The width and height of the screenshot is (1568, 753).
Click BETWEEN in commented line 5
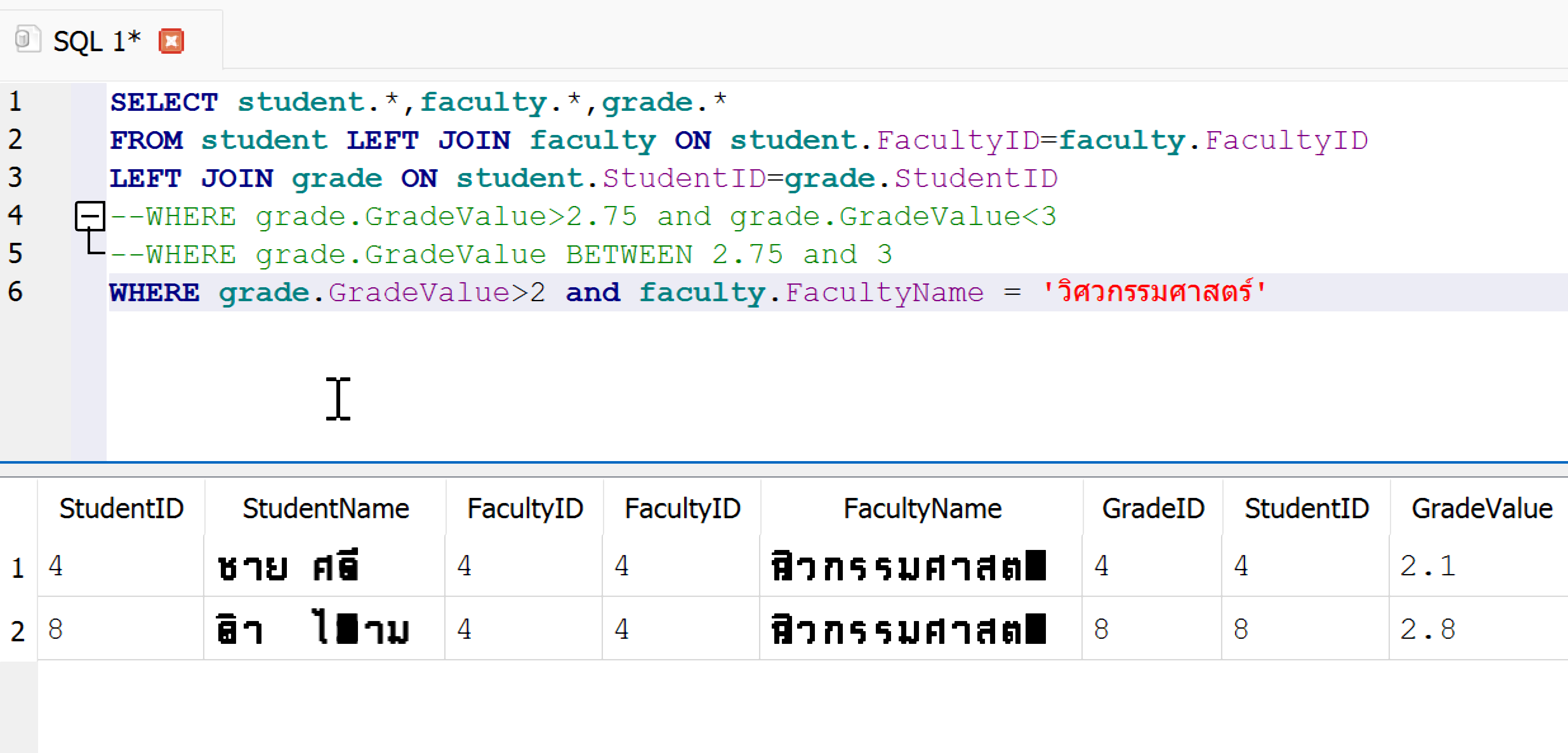[629, 254]
